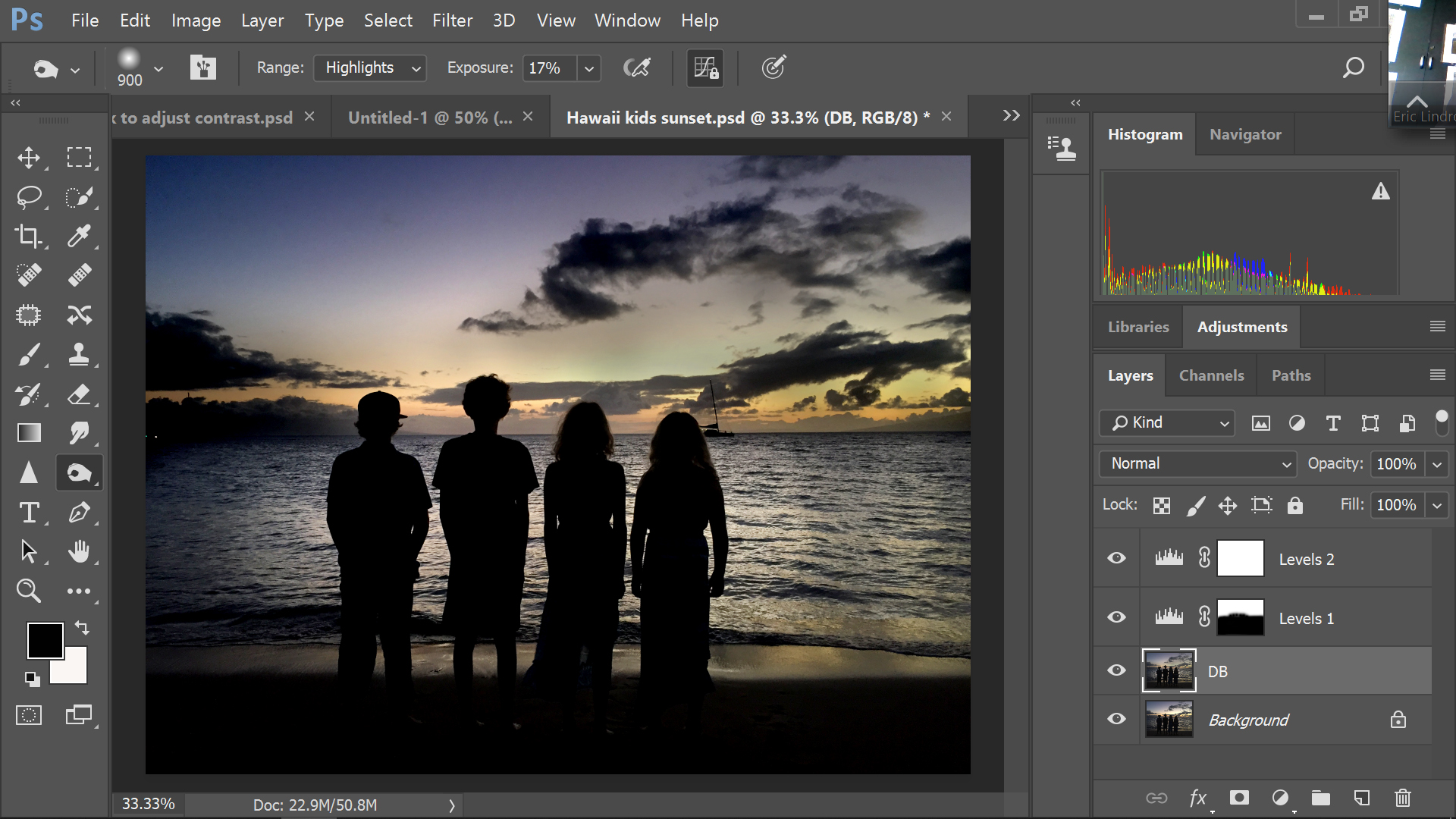
Task: Click the Lock transparent pixels button
Action: click(x=1161, y=505)
